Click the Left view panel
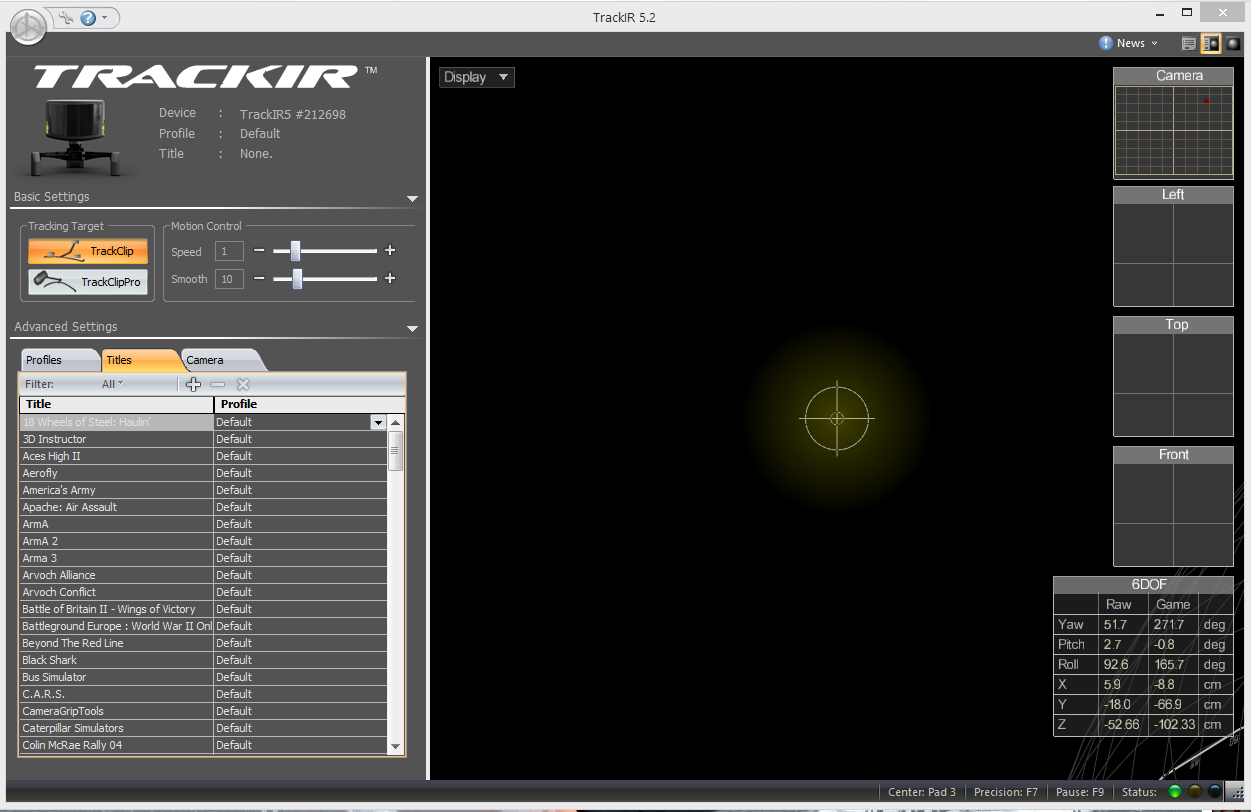 point(1174,246)
